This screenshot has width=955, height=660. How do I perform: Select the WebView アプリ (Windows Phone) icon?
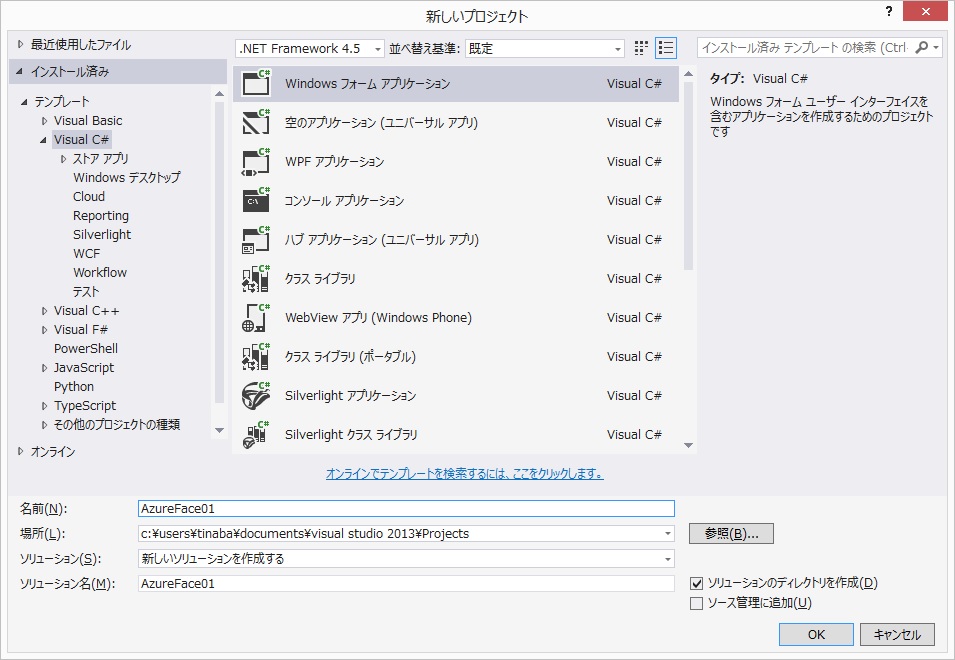[256, 317]
